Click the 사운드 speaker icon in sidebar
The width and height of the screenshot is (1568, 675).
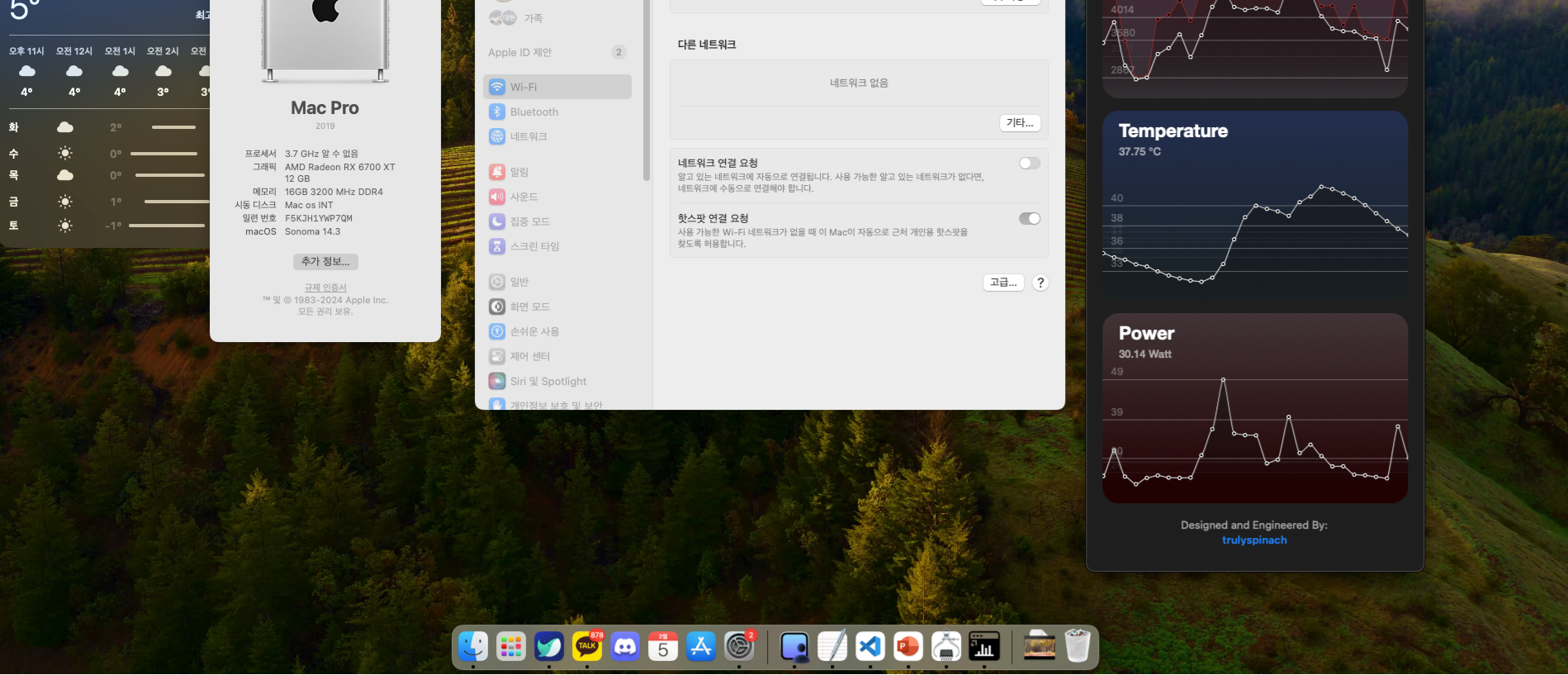point(497,197)
